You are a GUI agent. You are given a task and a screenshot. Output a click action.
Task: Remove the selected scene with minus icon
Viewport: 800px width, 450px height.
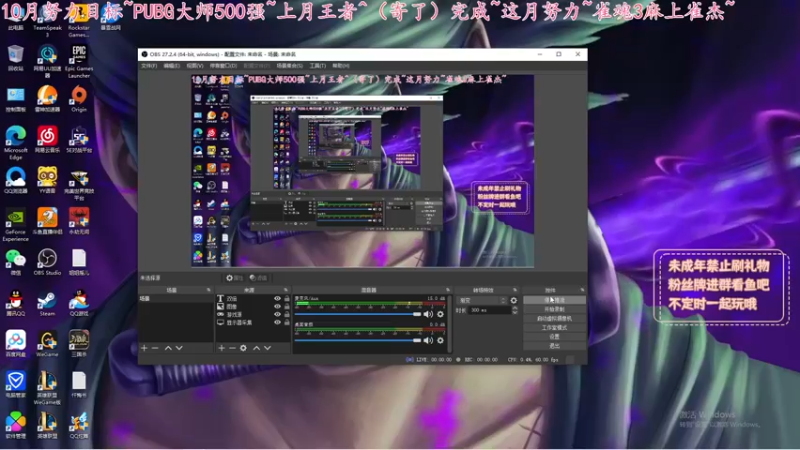point(155,348)
